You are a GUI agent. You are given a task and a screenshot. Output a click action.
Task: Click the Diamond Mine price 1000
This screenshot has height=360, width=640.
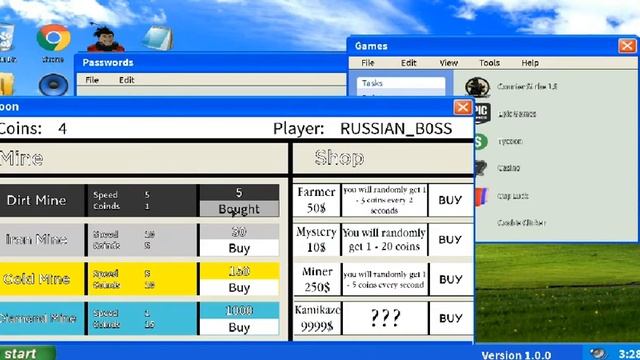pyautogui.click(x=239, y=311)
